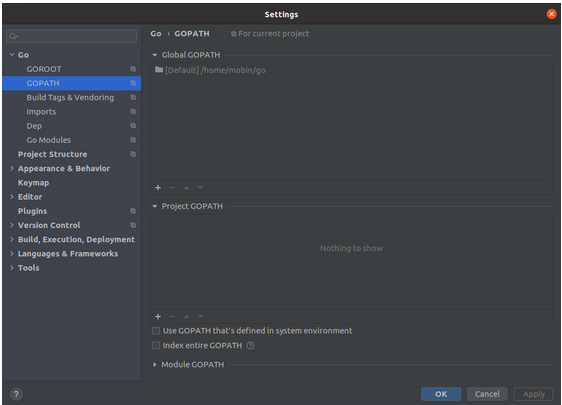The height and width of the screenshot is (405, 562).
Task: Click the project-level icon beside Project Structure
Action: pyautogui.click(x=133, y=154)
